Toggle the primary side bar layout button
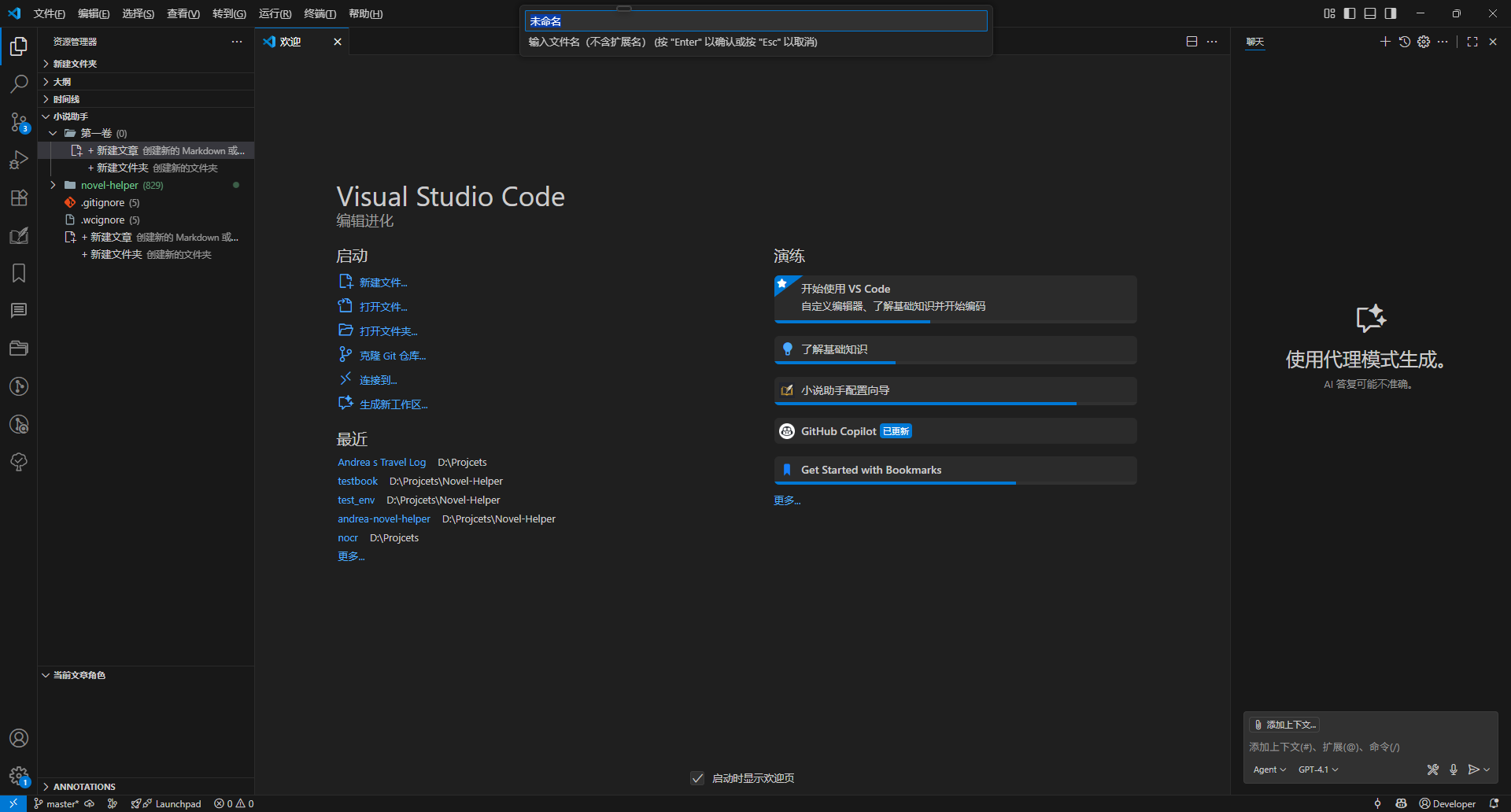The image size is (1511, 812). click(x=1350, y=13)
